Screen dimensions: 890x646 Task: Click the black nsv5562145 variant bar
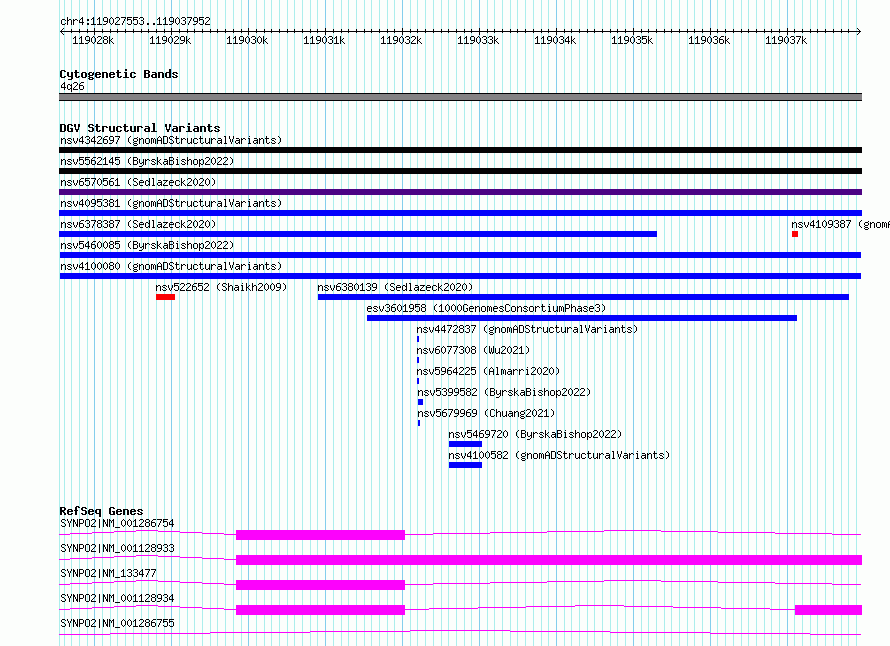point(460,171)
